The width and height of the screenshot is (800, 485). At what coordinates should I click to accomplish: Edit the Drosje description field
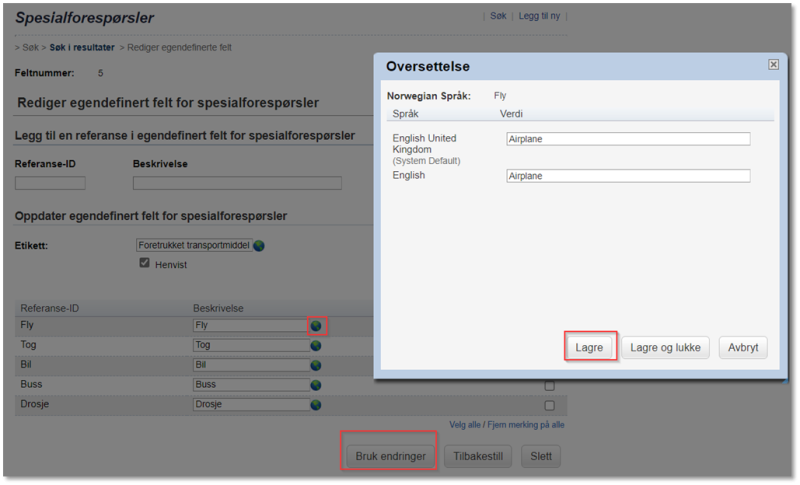tap(251, 404)
